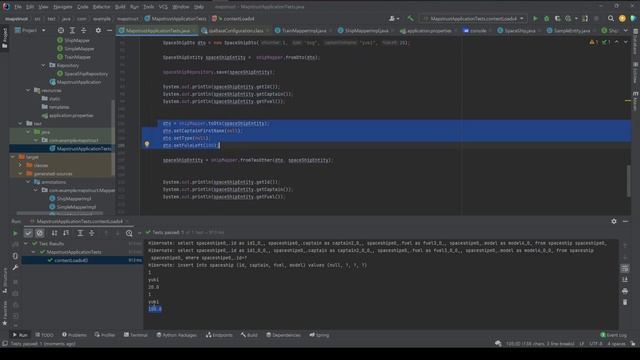
Task: Open the Problems tool window
Action: pos(74,335)
